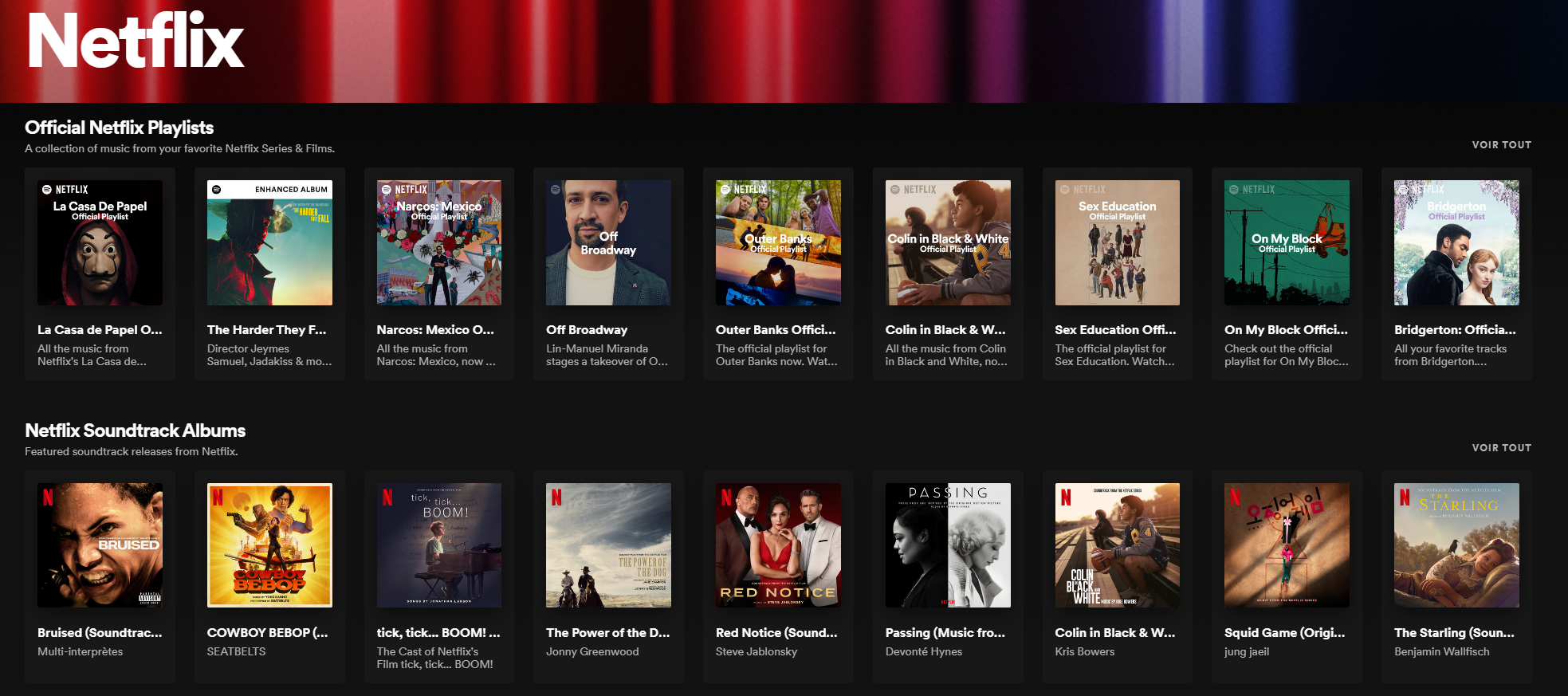
Task: Open the "Squid Game (Origi..." album title
Action: (x=1284, y=633)
